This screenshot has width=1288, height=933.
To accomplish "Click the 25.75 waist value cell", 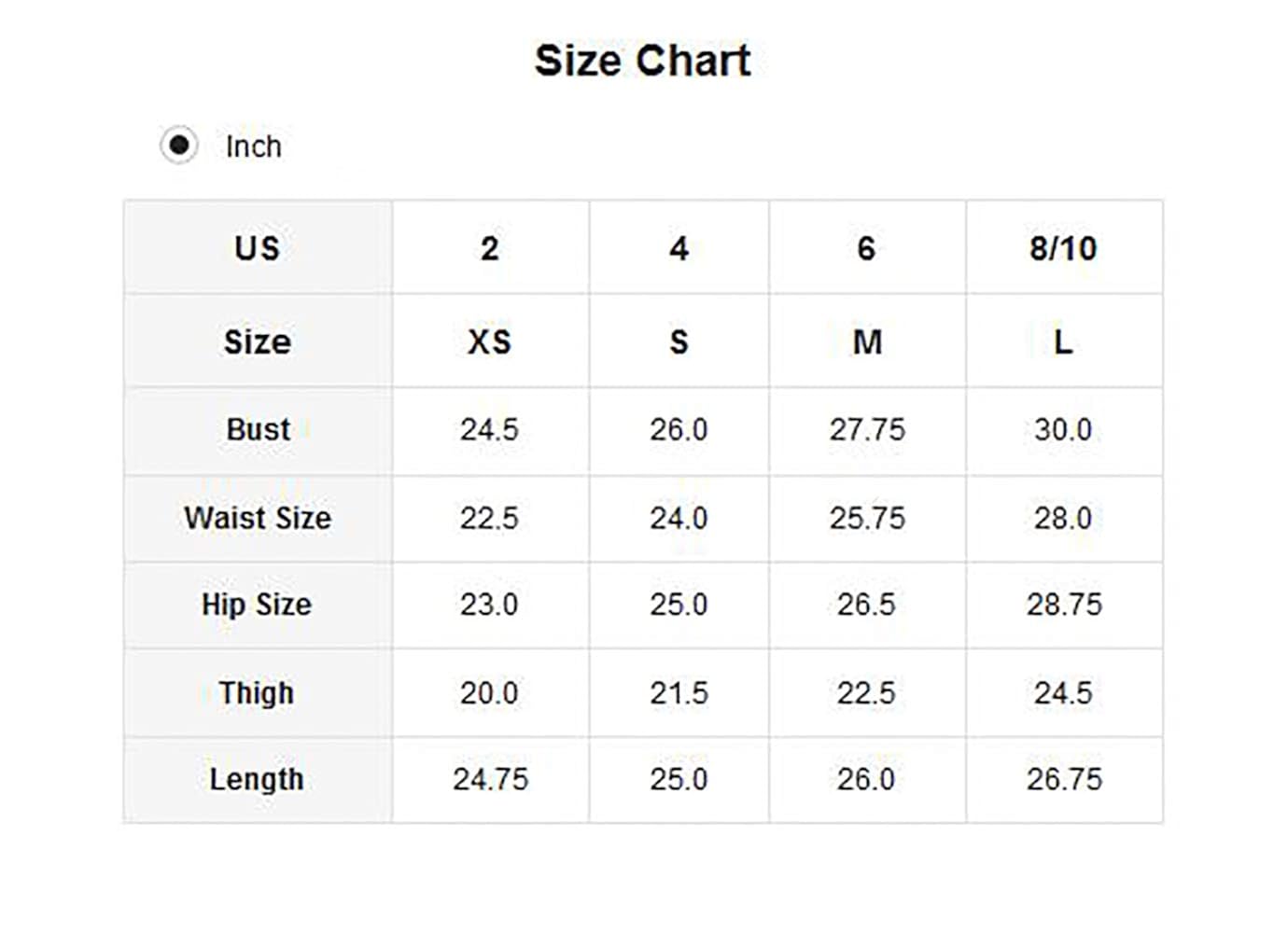I will tap(867, 518).
